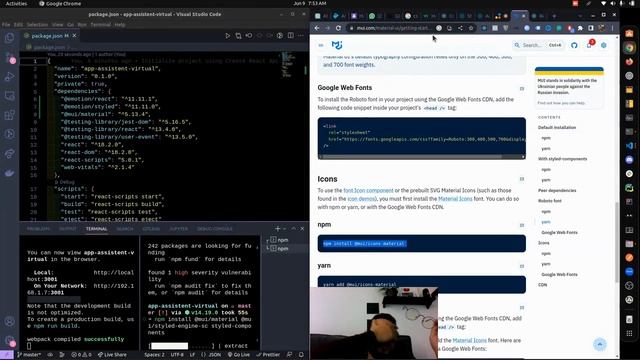Open MUI site hamburger navigation menu
Image resolution: width=640 pixels, height=360 pixels.
(x=321, y=45)
